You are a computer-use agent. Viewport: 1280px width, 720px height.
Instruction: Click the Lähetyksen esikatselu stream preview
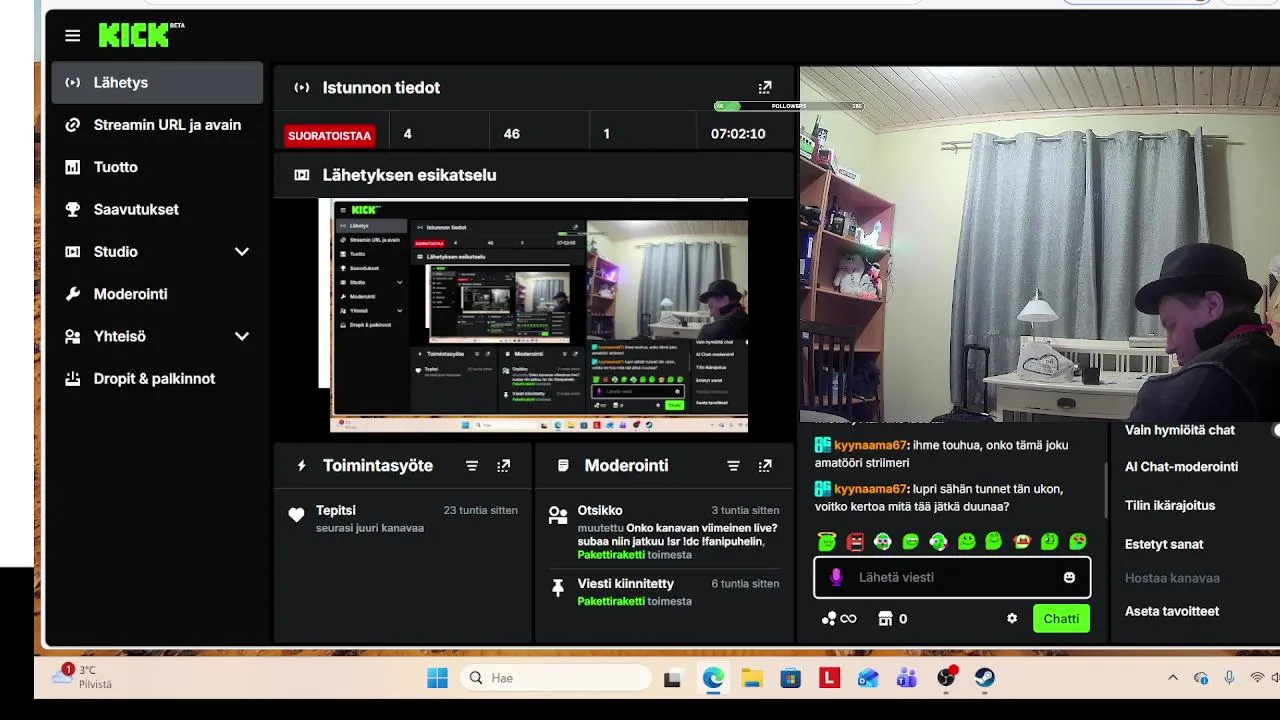(x=533, y=315)
